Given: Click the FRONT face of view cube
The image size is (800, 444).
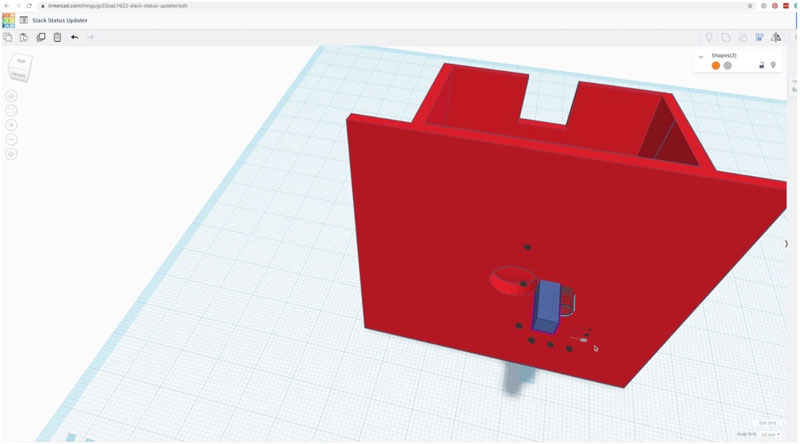Looking at the screenshot, I should pyautogui.click(x=18, y=75).
